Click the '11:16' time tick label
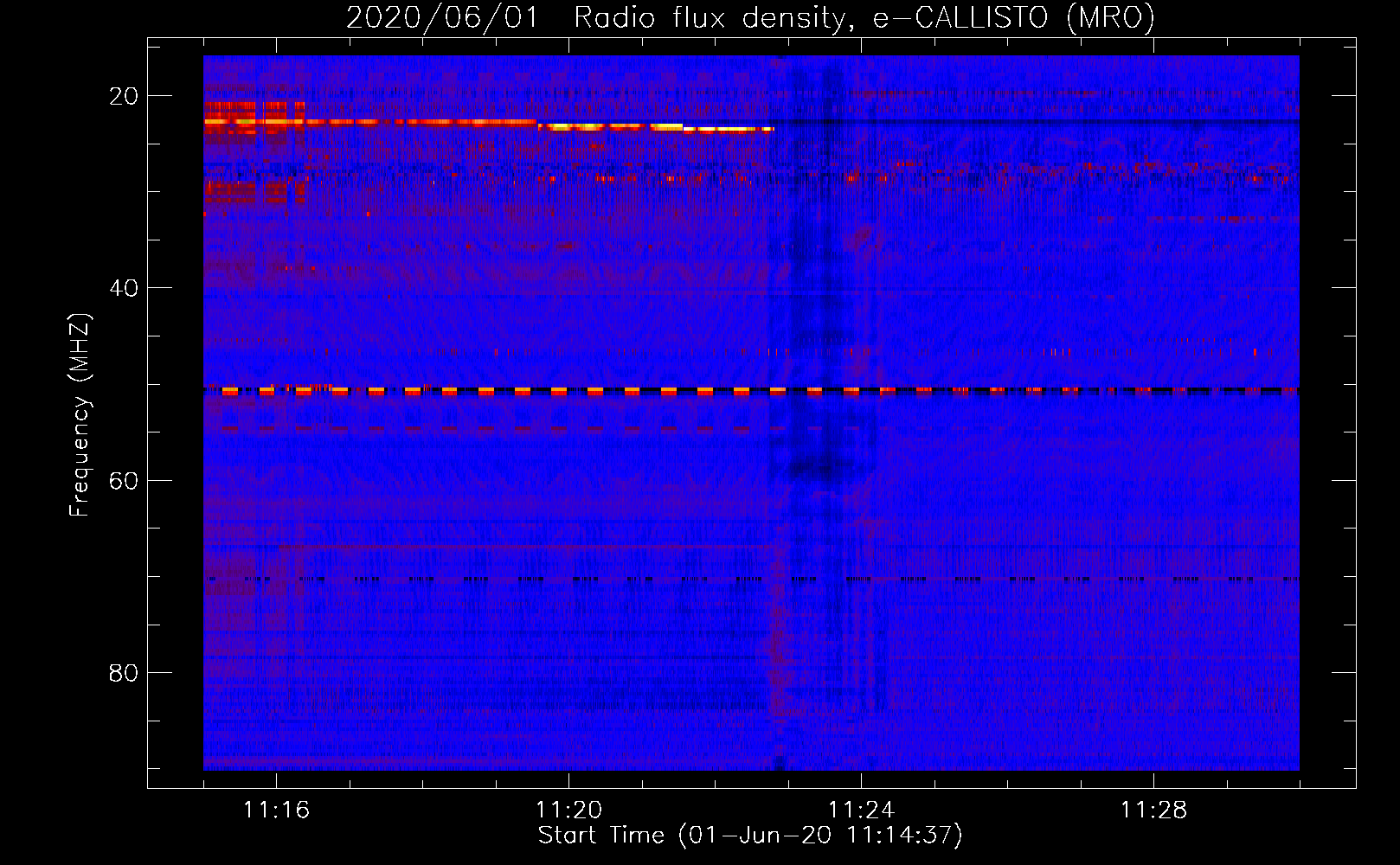 click(276, 811)
